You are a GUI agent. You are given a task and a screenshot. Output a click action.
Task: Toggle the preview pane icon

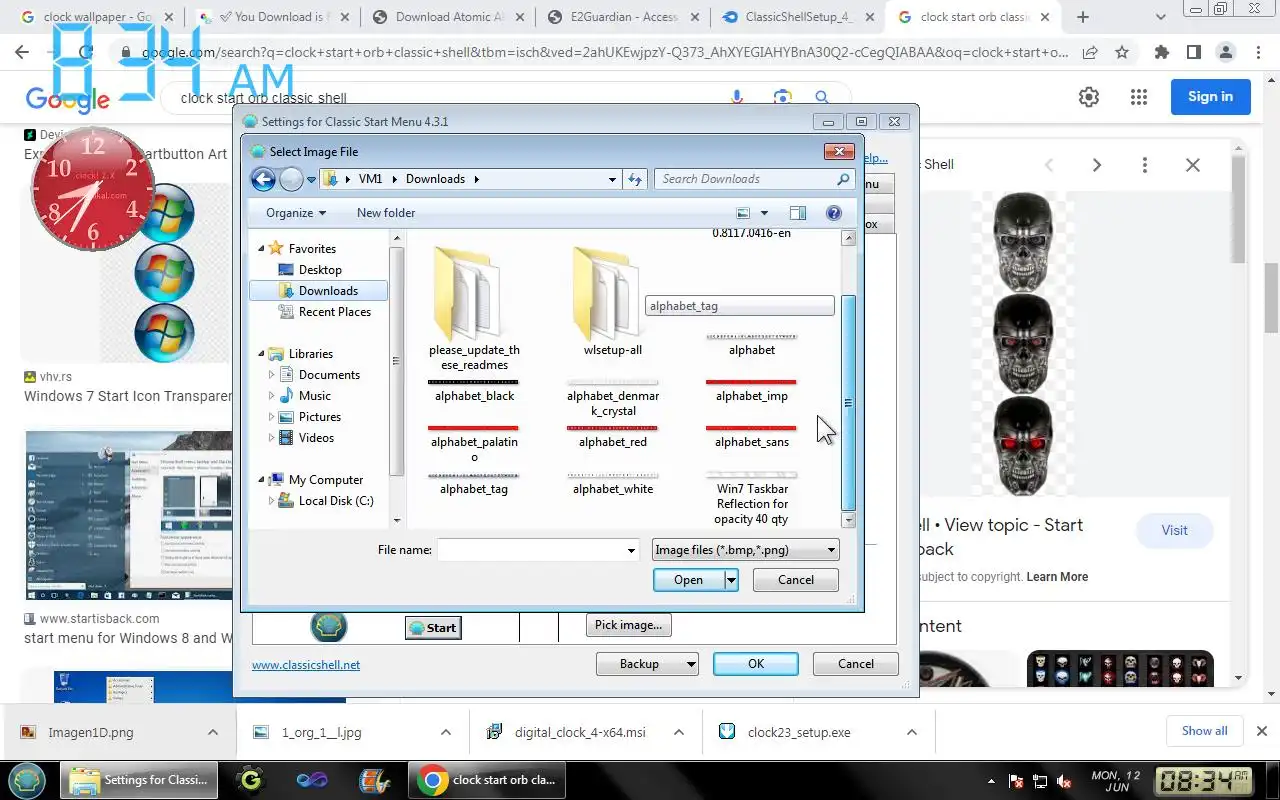[x=797, y=213]
